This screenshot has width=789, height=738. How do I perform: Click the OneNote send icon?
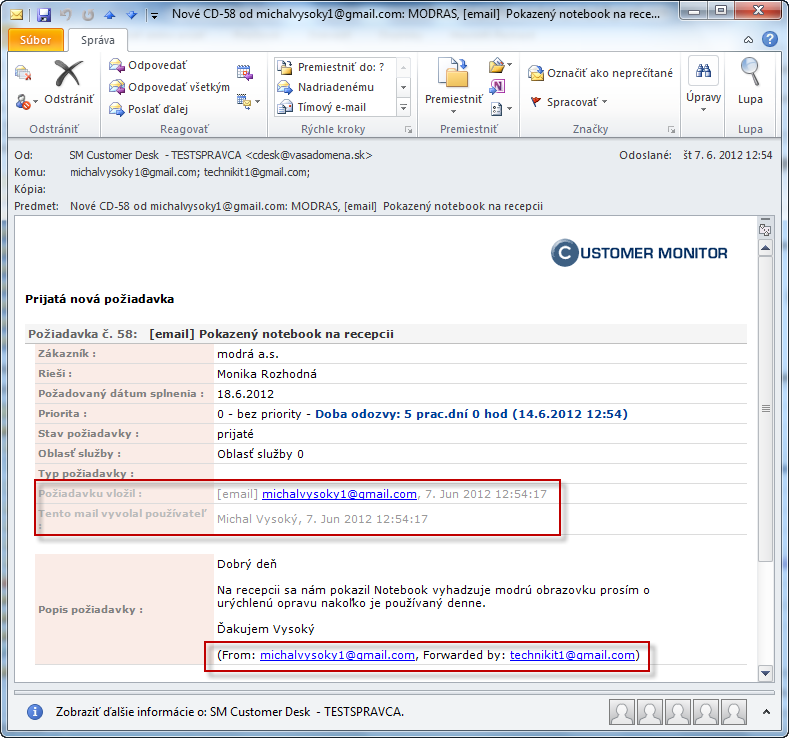pos(497,87)
